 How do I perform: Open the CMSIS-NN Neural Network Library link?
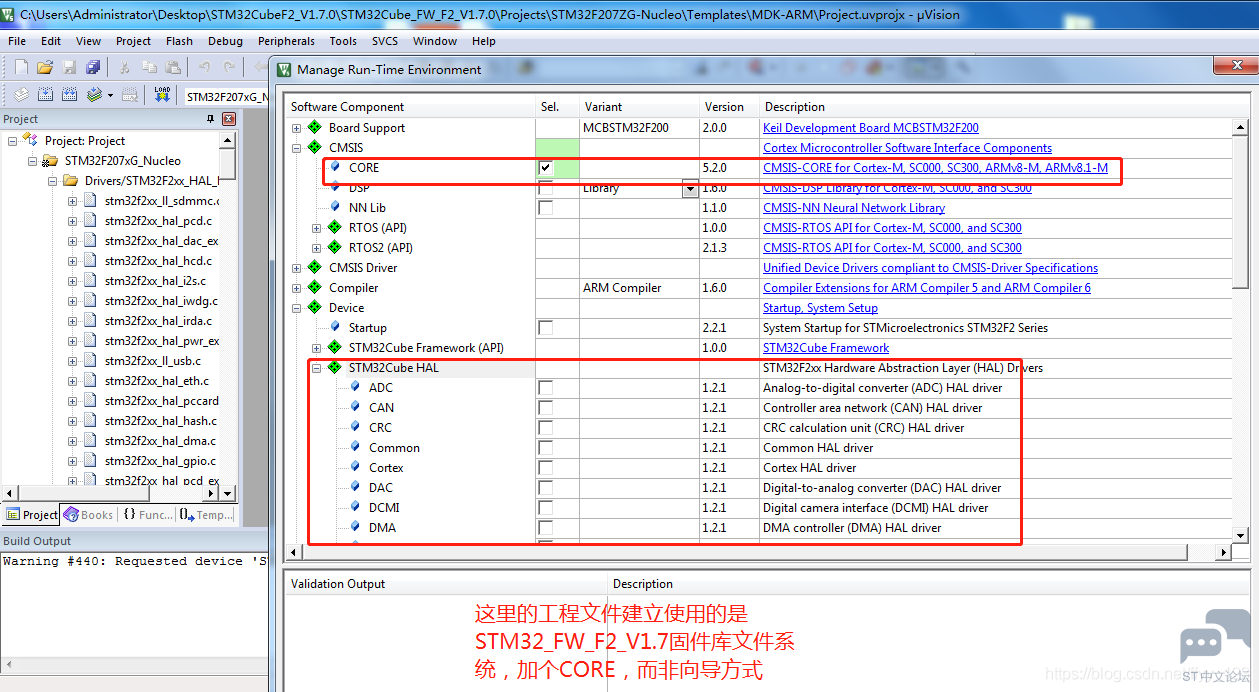click(853, 208)
